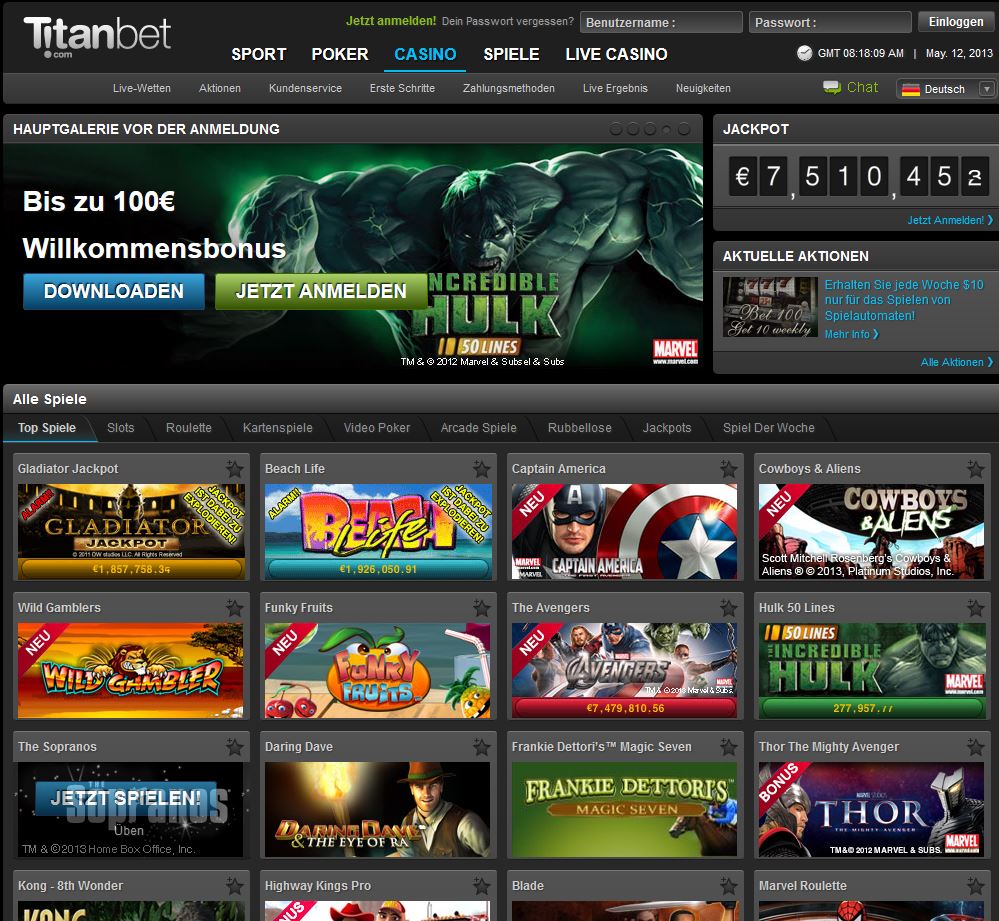This screenshot has width=999, height=921.
Task: Select the fourth banner gallery dot
Action: coord(666,129)
